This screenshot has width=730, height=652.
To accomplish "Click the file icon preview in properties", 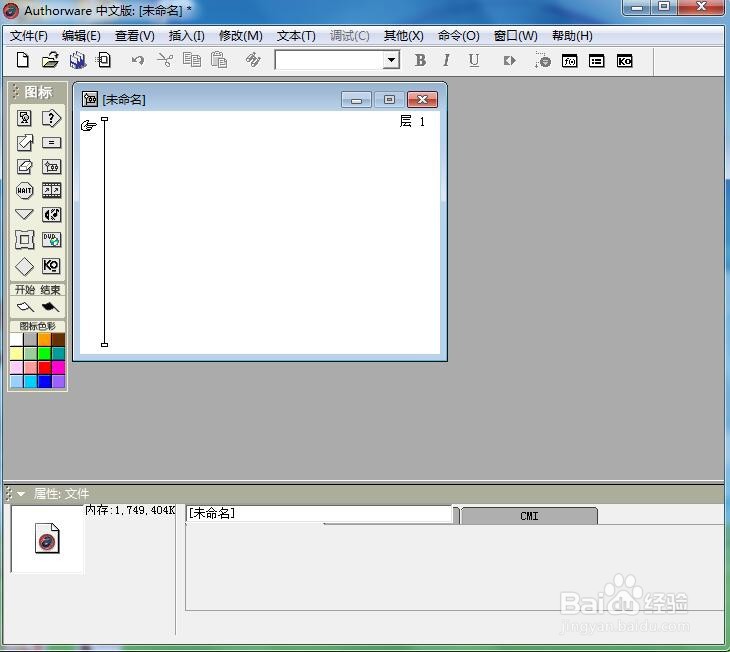I will (x=47, y=538).
